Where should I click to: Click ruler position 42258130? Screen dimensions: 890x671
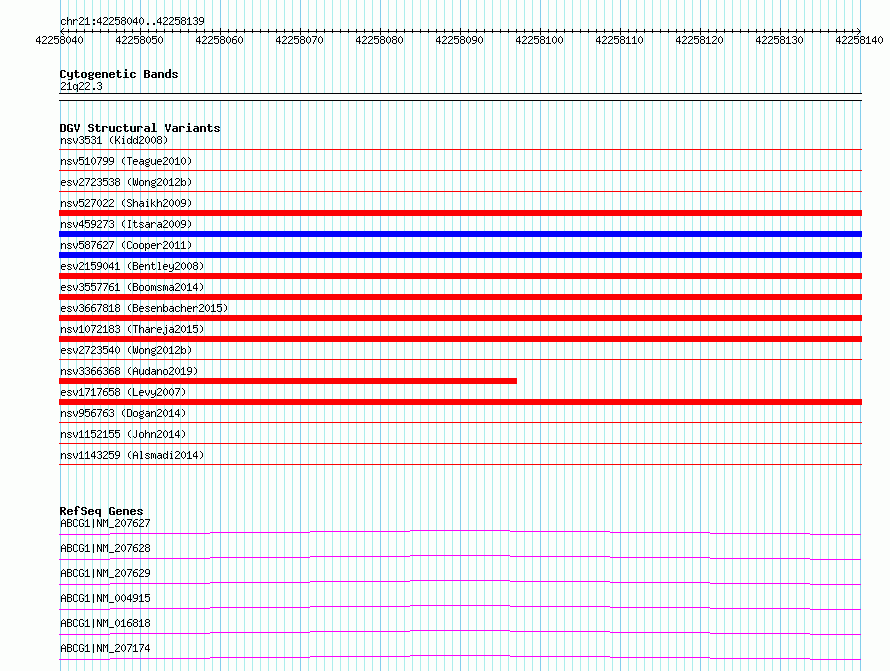click(x=779, y=40)
